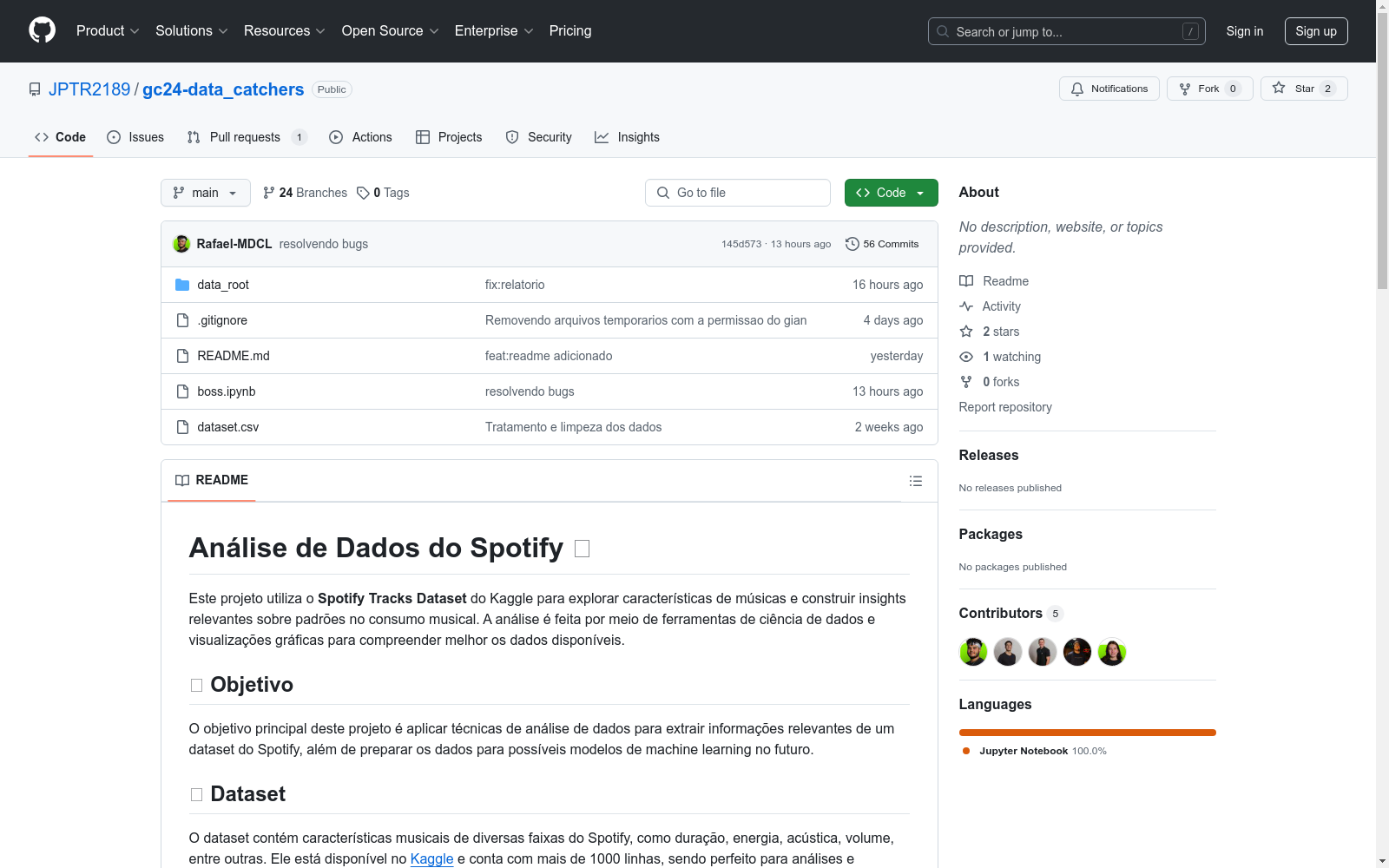Image resolution: width=1389 pixels, height=868 pixels.
Task: Click the last contributor avatar
Action: point(1112,652)
